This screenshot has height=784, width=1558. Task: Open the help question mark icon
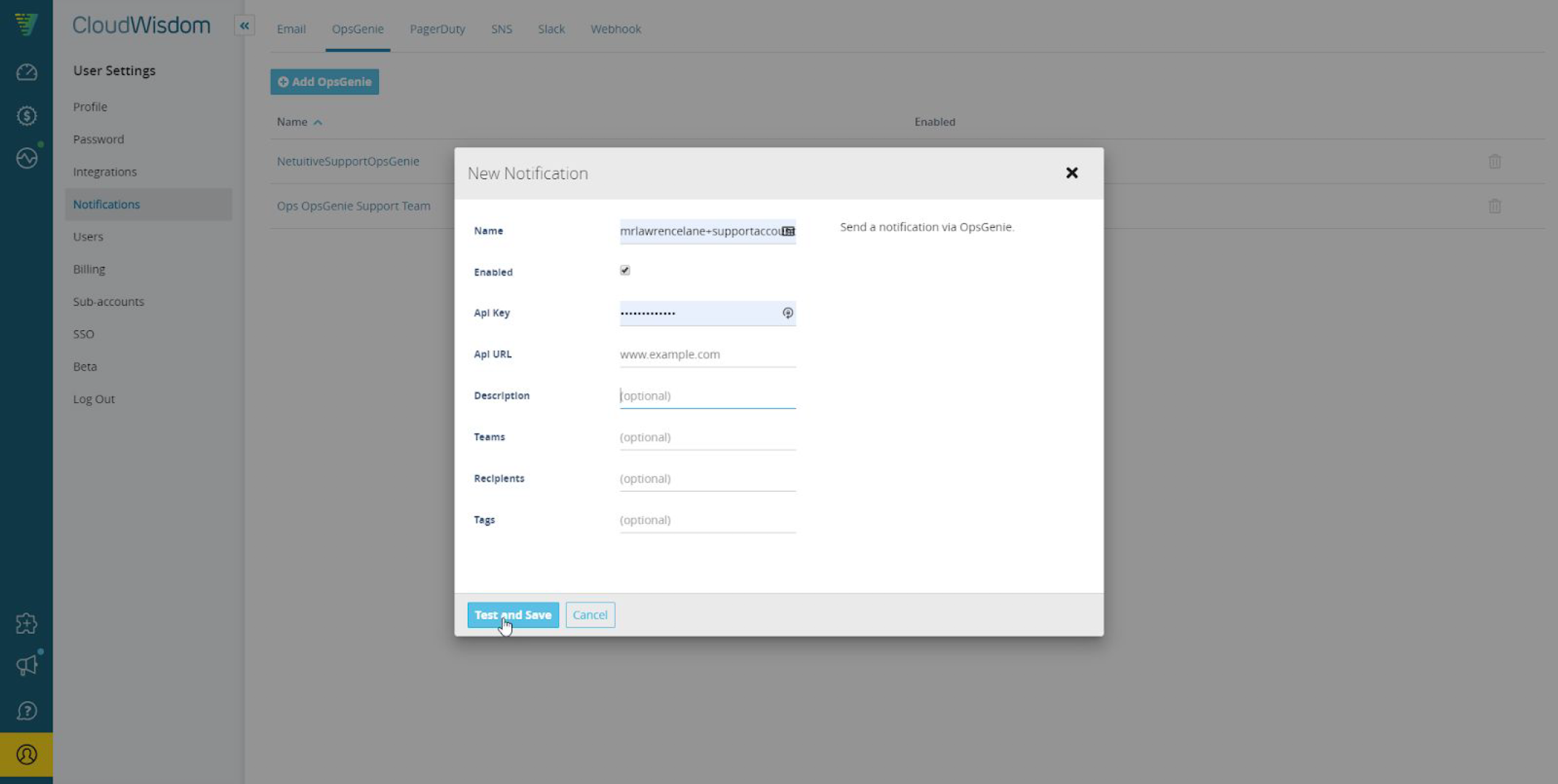[26, 710]
